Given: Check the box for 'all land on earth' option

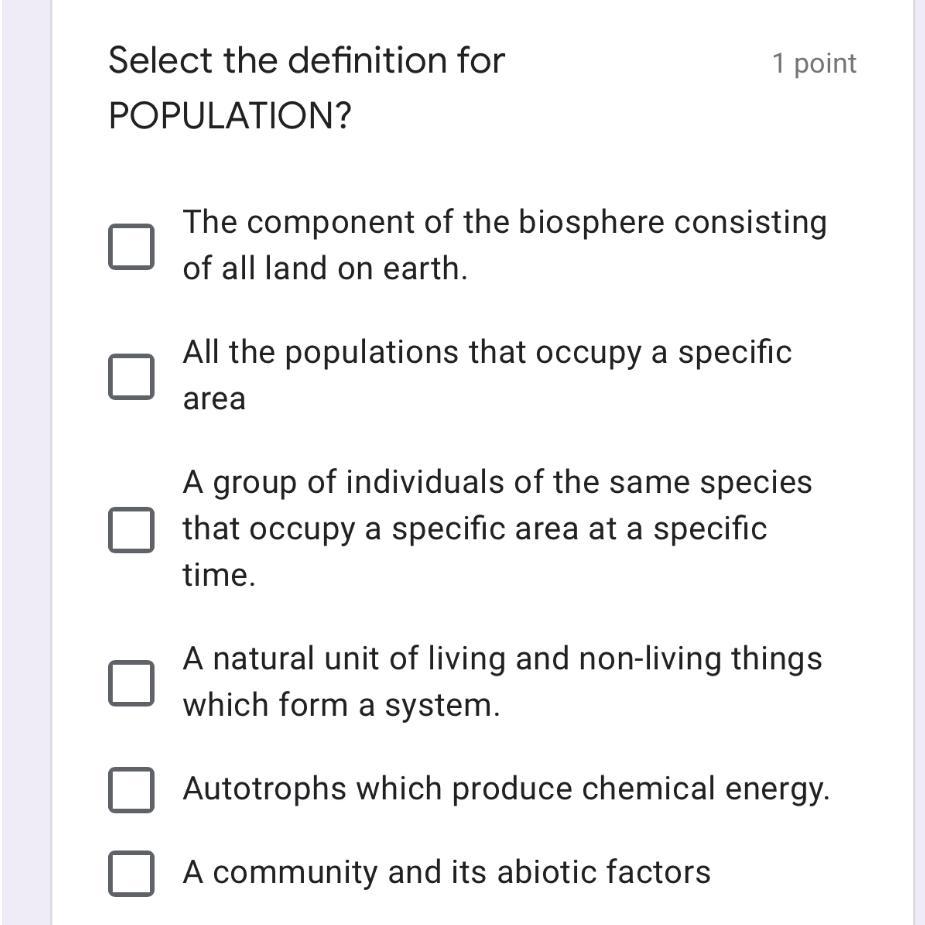Looking at the screenshot, I should [131, 246].
